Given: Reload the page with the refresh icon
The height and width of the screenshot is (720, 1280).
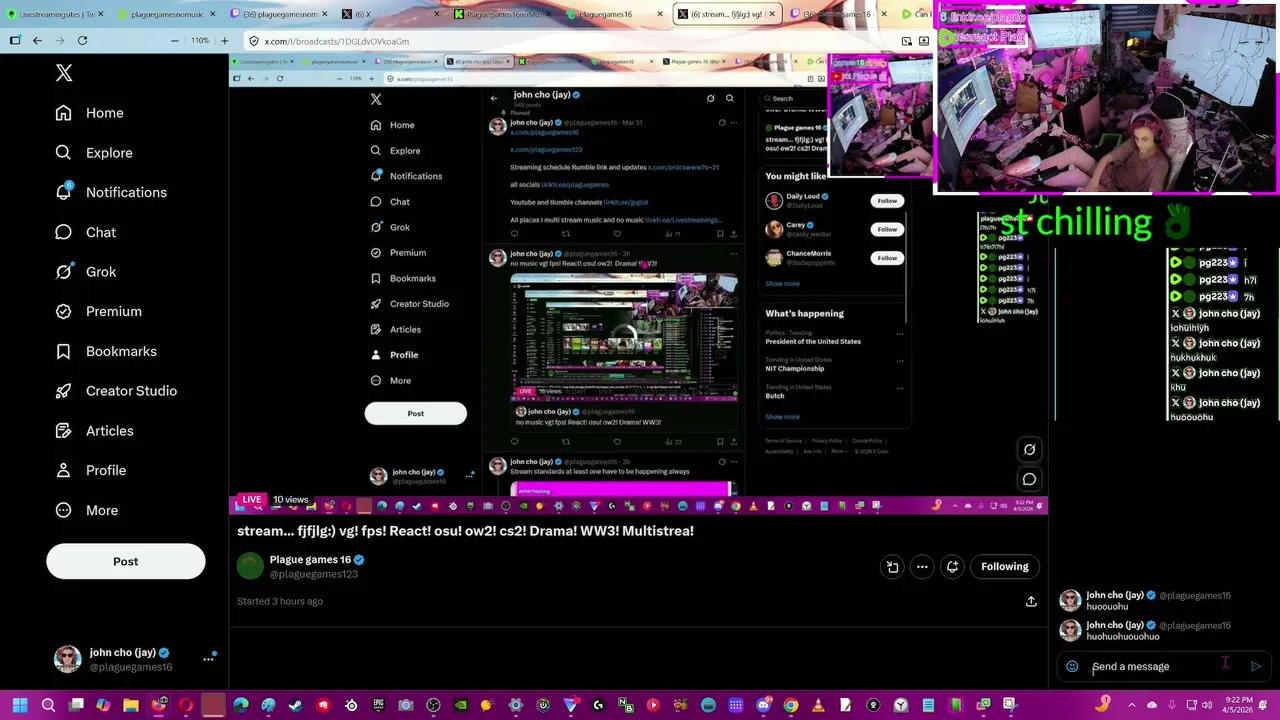Looking at the screenshot, I should 82,41.
